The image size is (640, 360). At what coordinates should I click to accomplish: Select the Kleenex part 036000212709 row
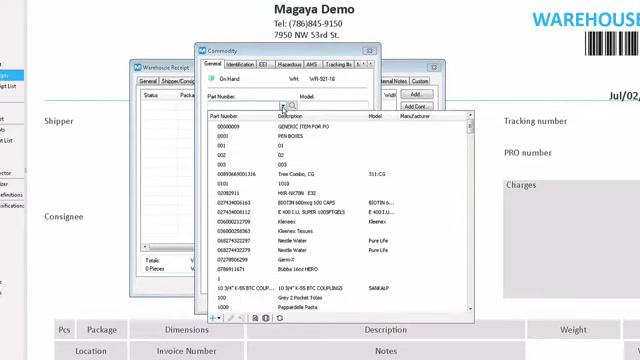338,222
